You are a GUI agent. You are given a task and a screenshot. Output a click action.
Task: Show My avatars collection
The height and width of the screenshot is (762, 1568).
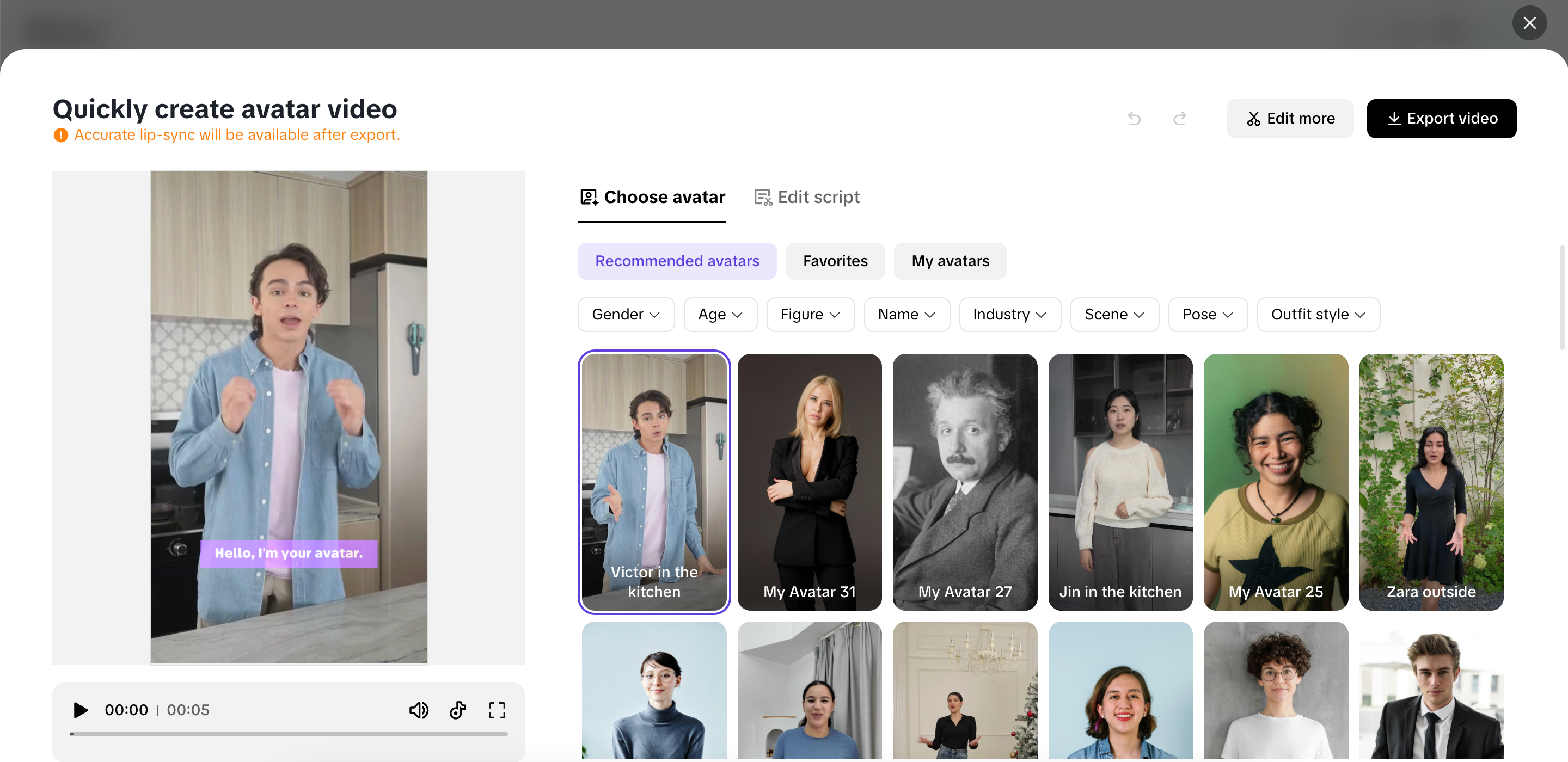click(x=950, y=261)
